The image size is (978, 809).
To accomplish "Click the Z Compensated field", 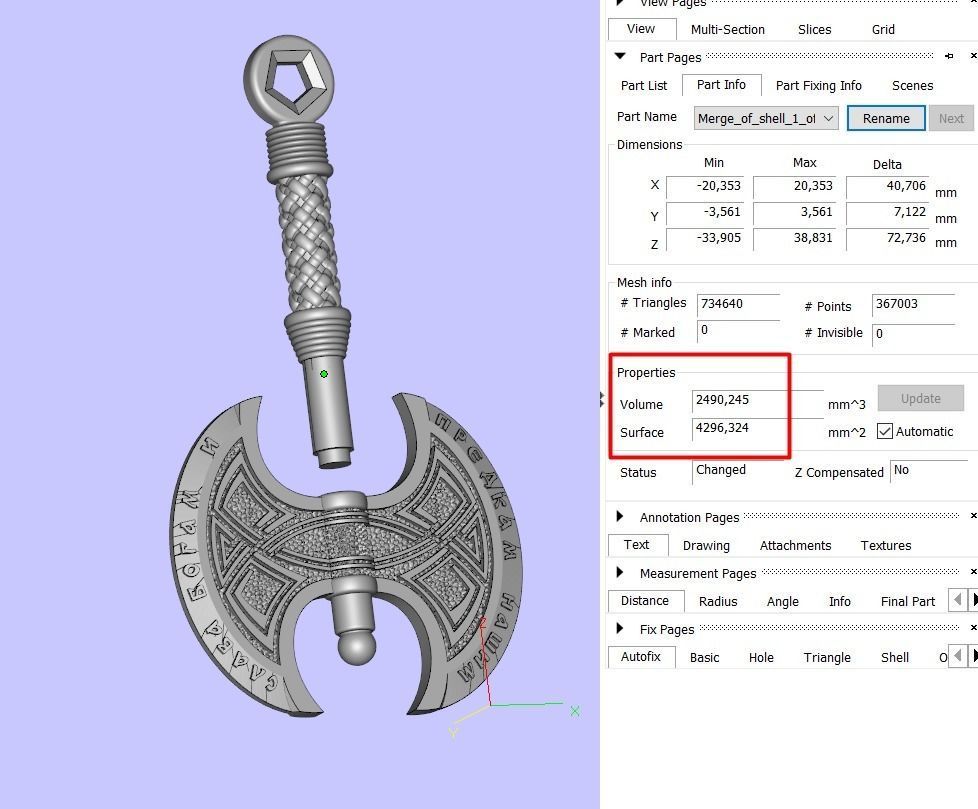I will pos(931,471).
